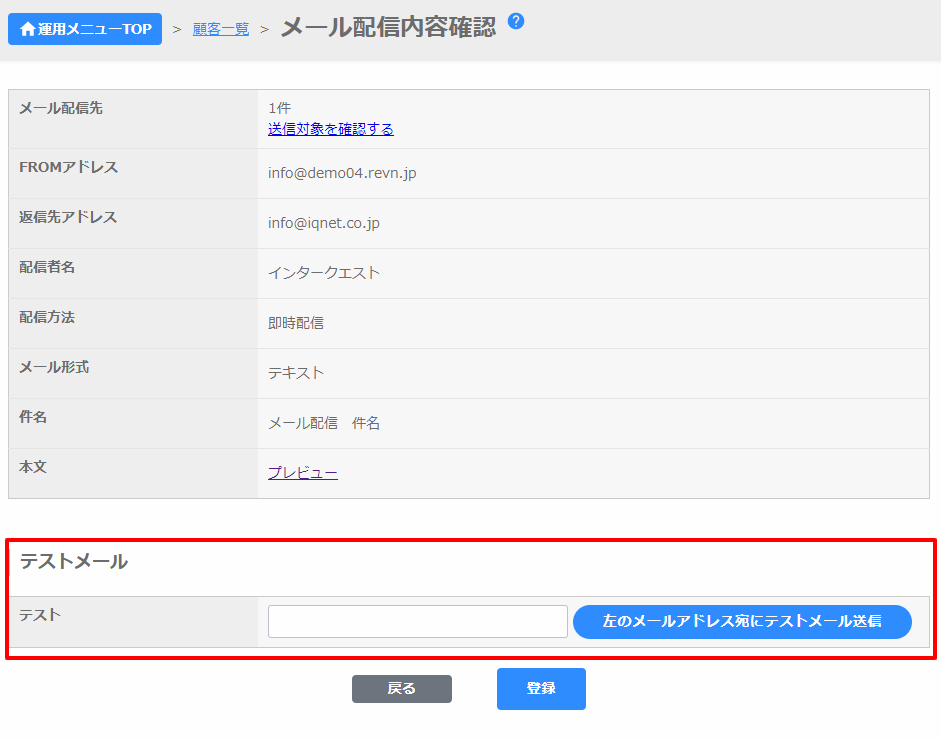The image size is (941, 739).
Task: Open the blue question mark help icon
Action: [x=516, y=21]
